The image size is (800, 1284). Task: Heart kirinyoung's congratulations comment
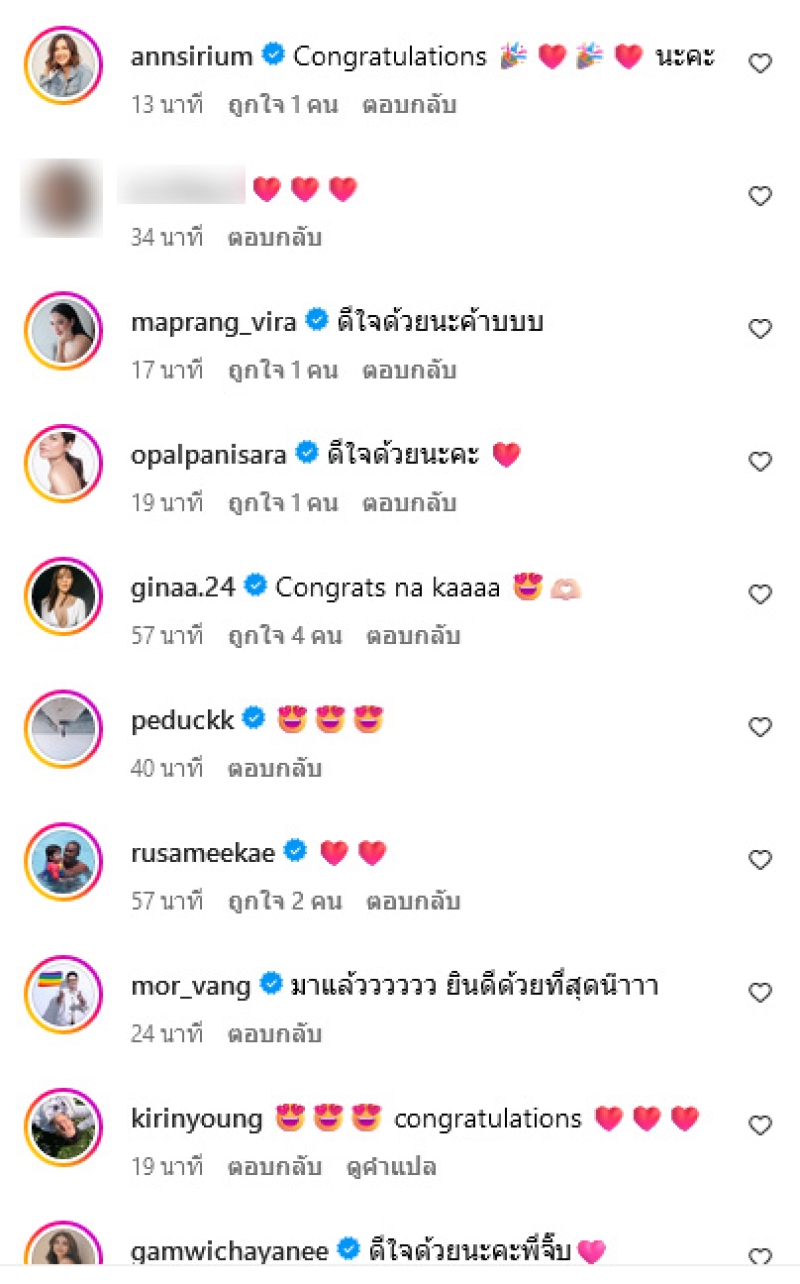pyautogui.click(x=760, y=1126)
